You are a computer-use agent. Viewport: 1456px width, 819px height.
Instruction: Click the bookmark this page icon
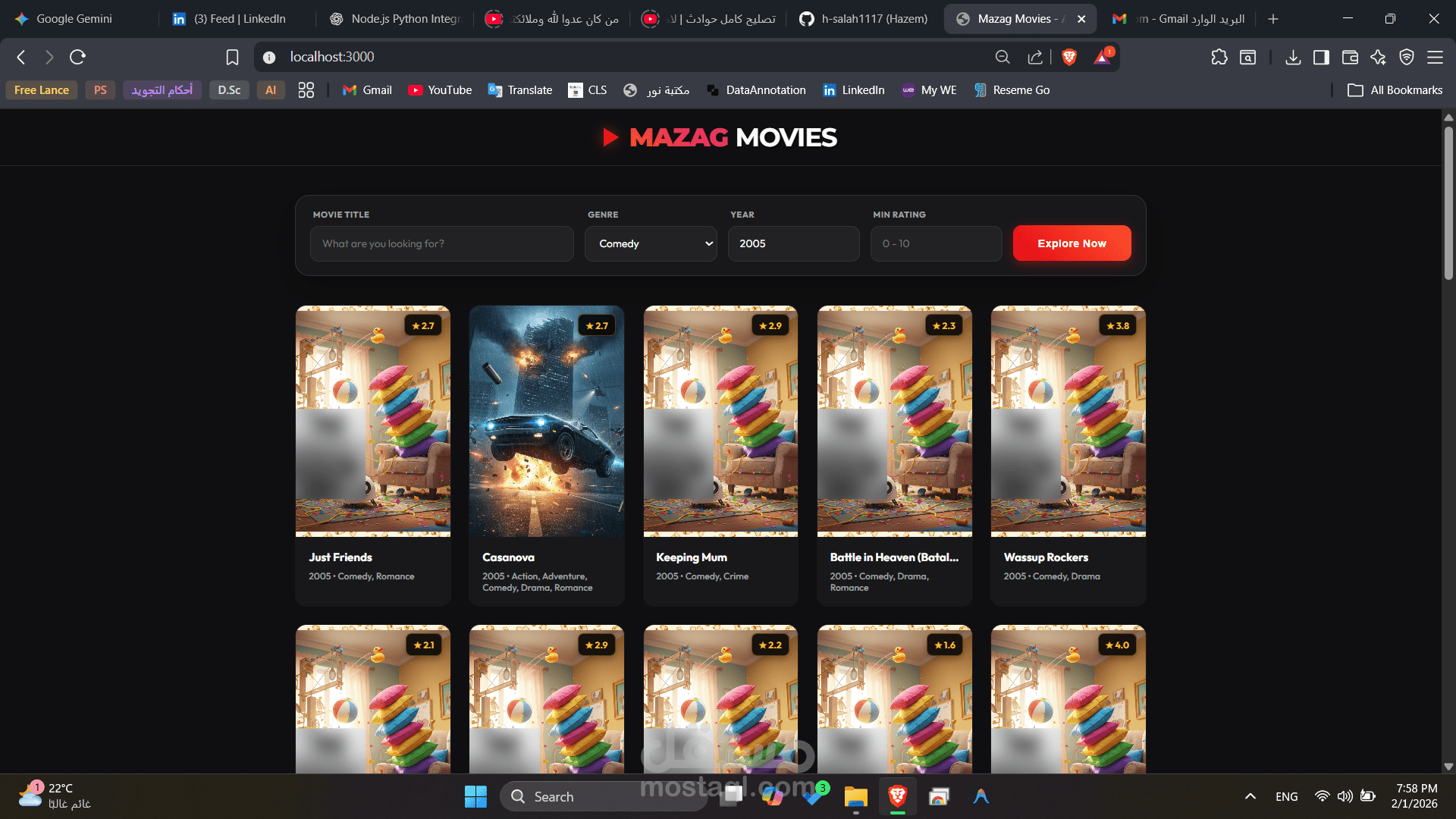[232, 57]
